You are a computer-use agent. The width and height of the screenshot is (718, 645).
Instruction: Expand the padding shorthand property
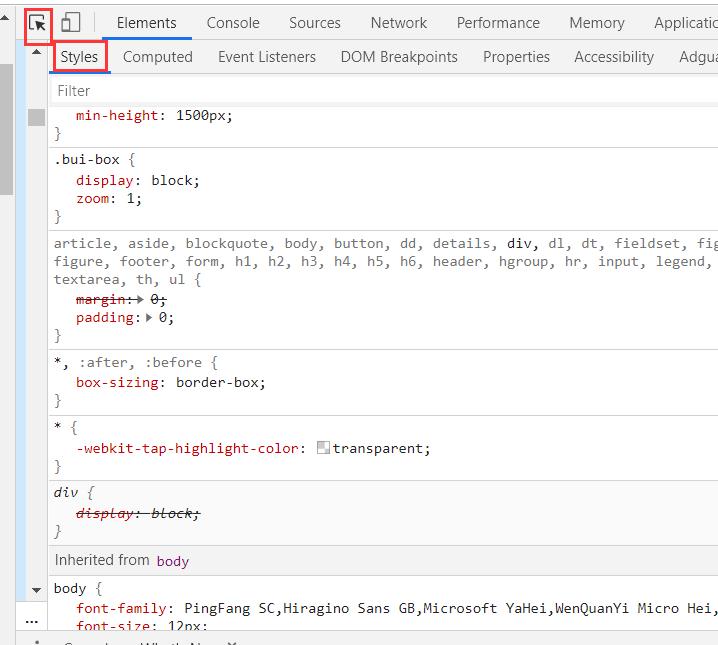149,318
